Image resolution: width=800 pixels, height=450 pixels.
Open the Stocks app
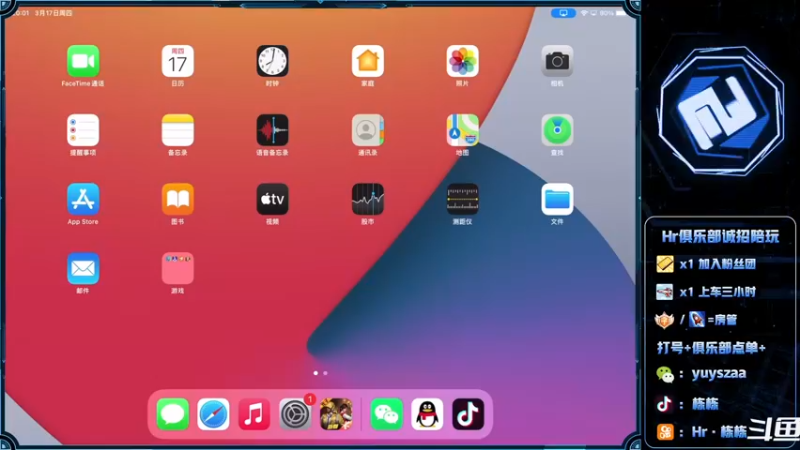click(x=367, y=199)
